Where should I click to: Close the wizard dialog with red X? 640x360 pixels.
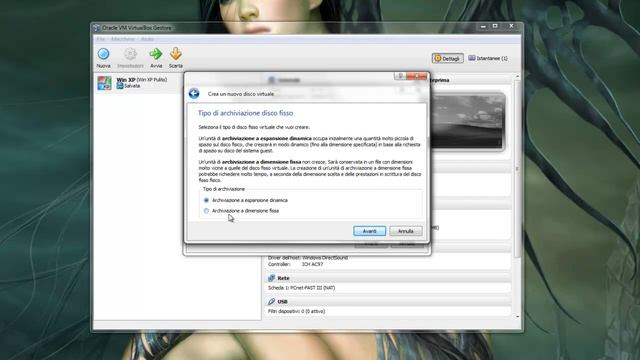(417, 76)
